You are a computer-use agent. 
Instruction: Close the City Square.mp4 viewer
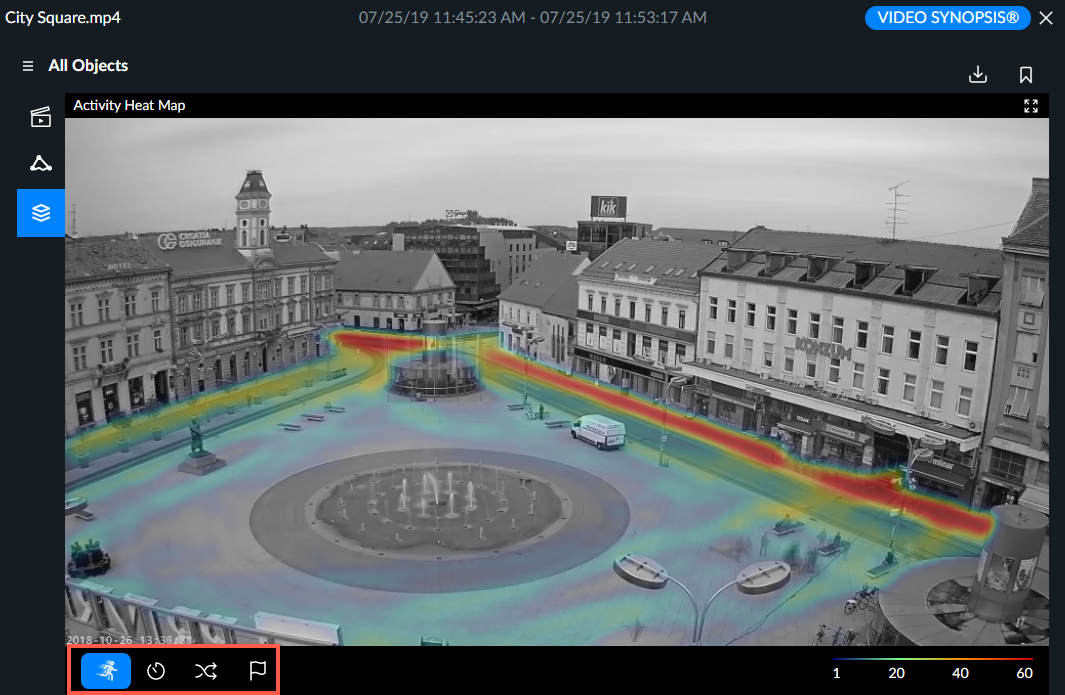coord(1046,18)
